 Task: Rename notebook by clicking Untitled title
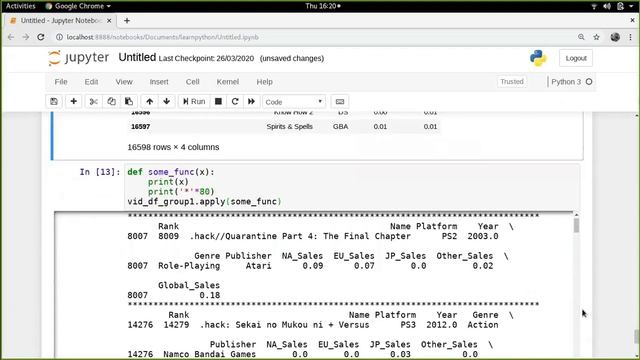(x=137, y=58)
